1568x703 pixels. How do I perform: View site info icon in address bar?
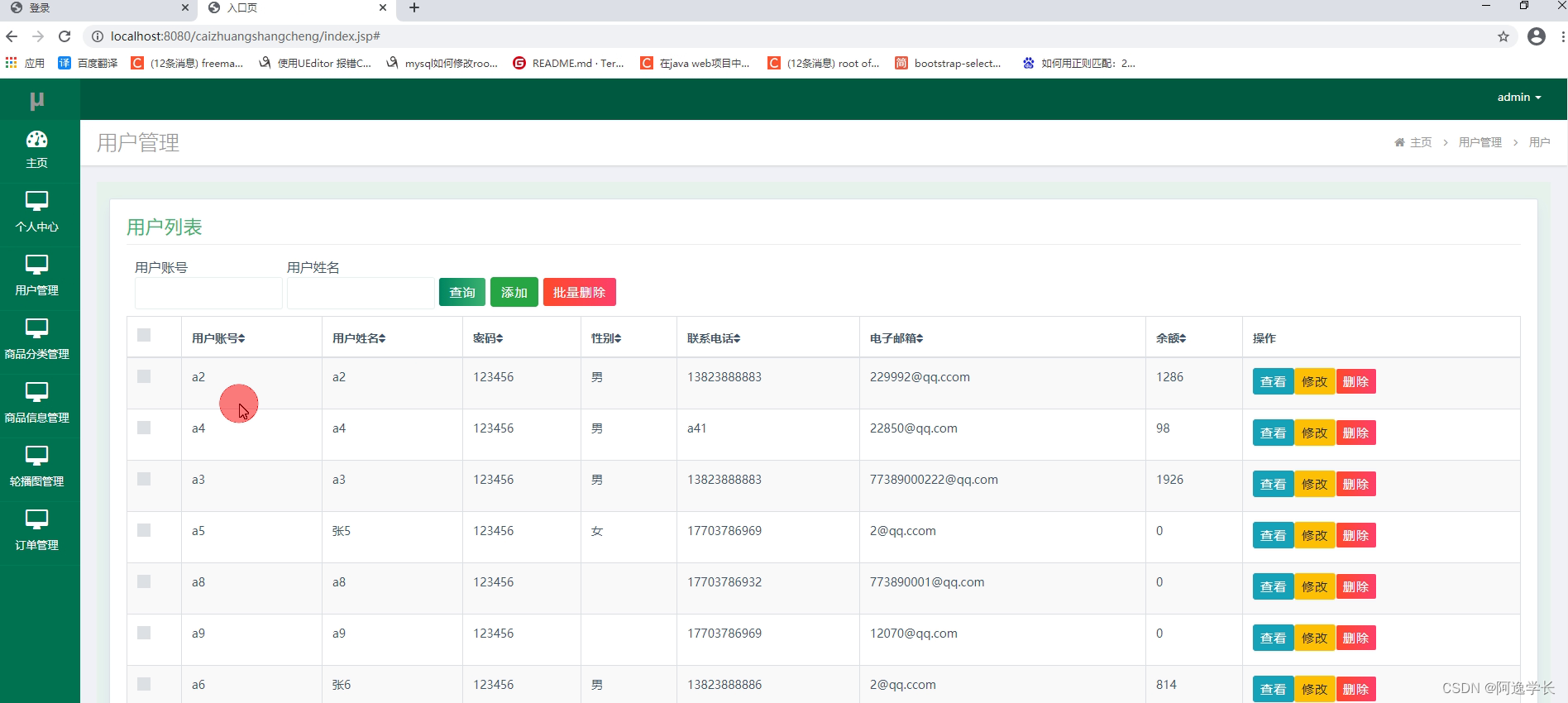pos(97,36)
